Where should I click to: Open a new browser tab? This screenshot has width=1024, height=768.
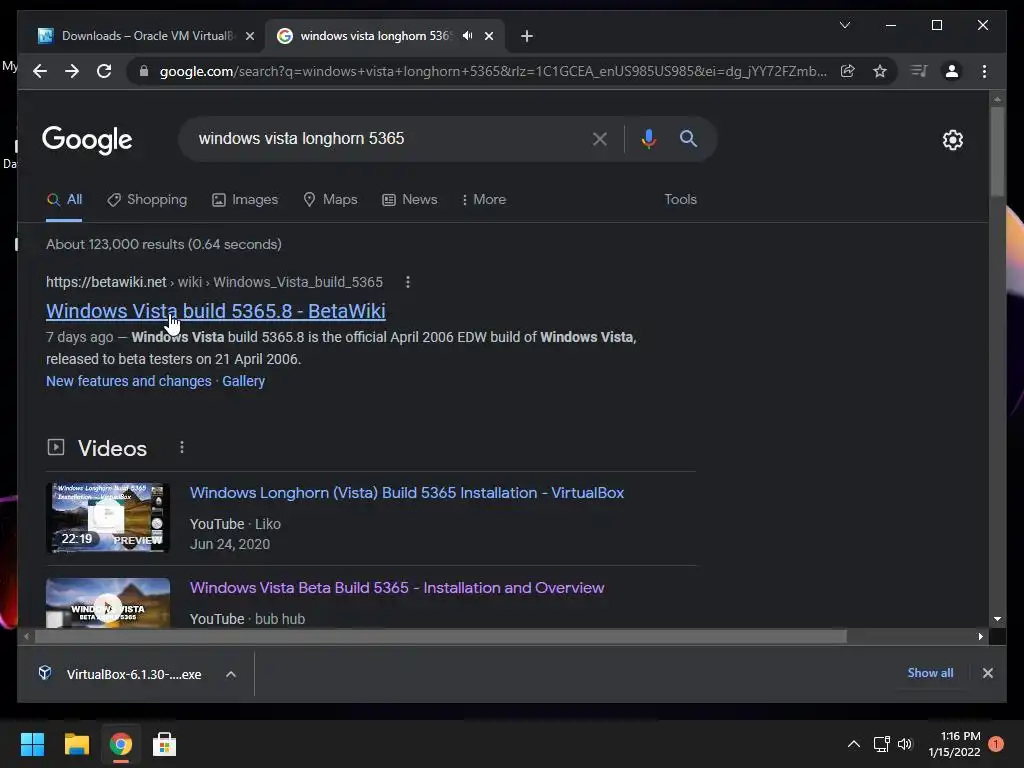point(527,36)
